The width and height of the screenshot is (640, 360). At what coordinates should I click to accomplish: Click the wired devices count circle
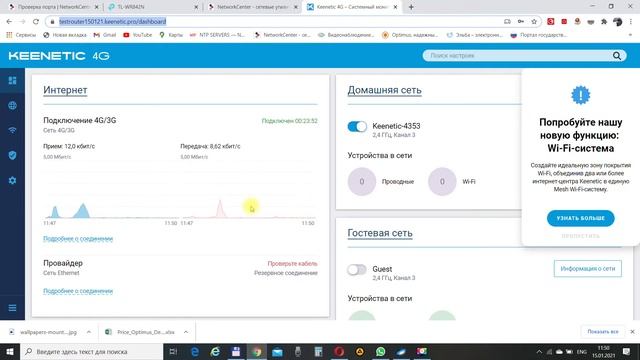[x=362, y=182]
